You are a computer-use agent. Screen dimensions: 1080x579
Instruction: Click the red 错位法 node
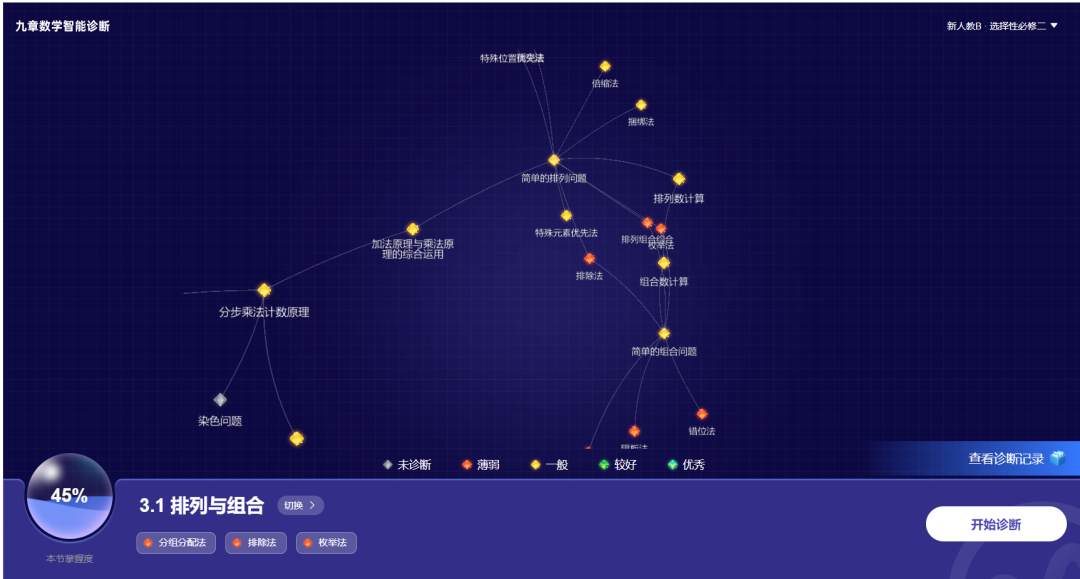tap(702, 414)
